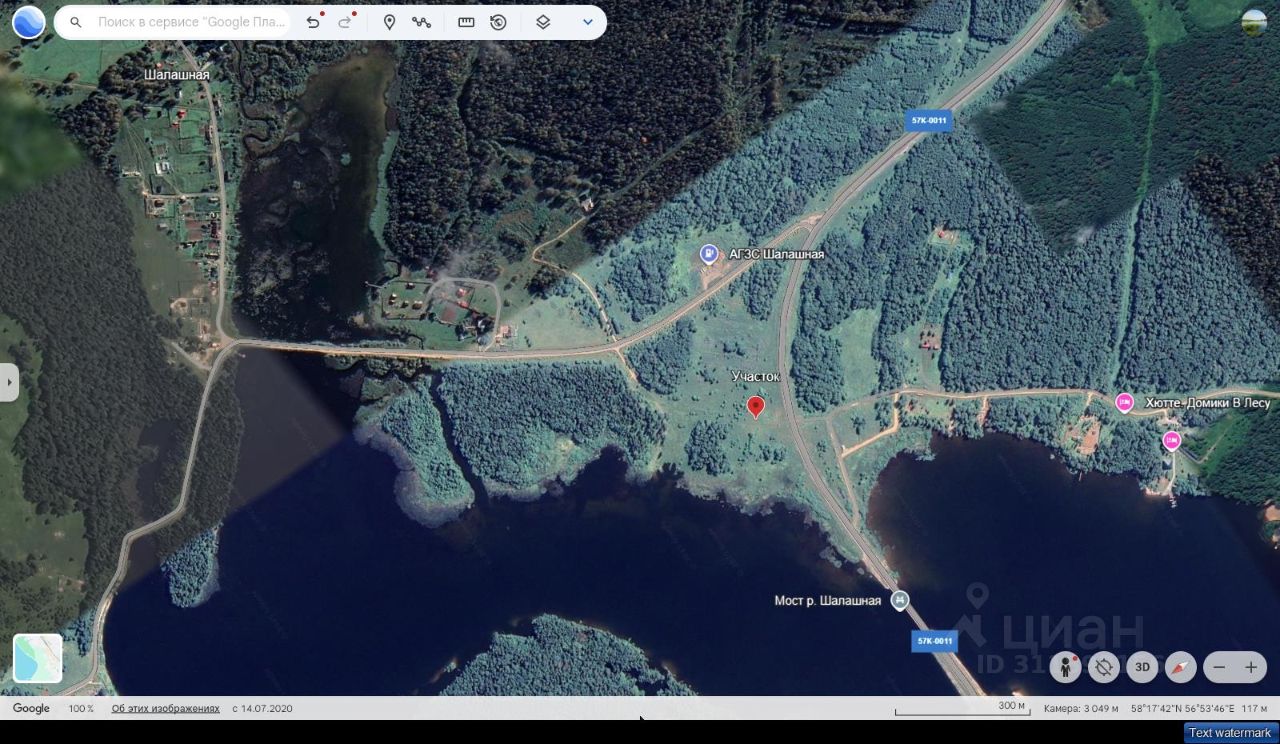1280x744 pixels.
Task: Click the Мост р. Шалашная bridge marker
Action: pyautogui.click(x=900, y=600)
